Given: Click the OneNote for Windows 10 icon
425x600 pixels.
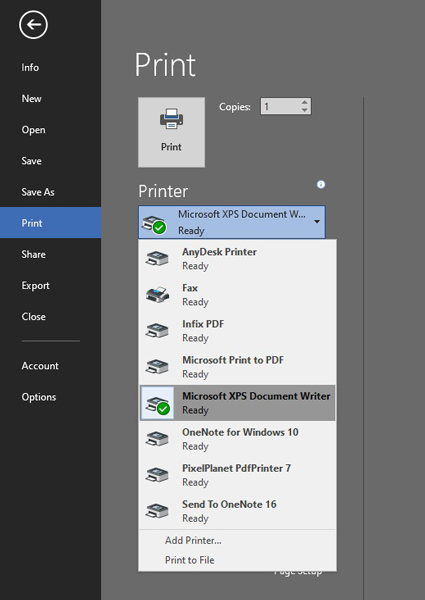Looking at the screenshot, I should (x=157, y=439).
